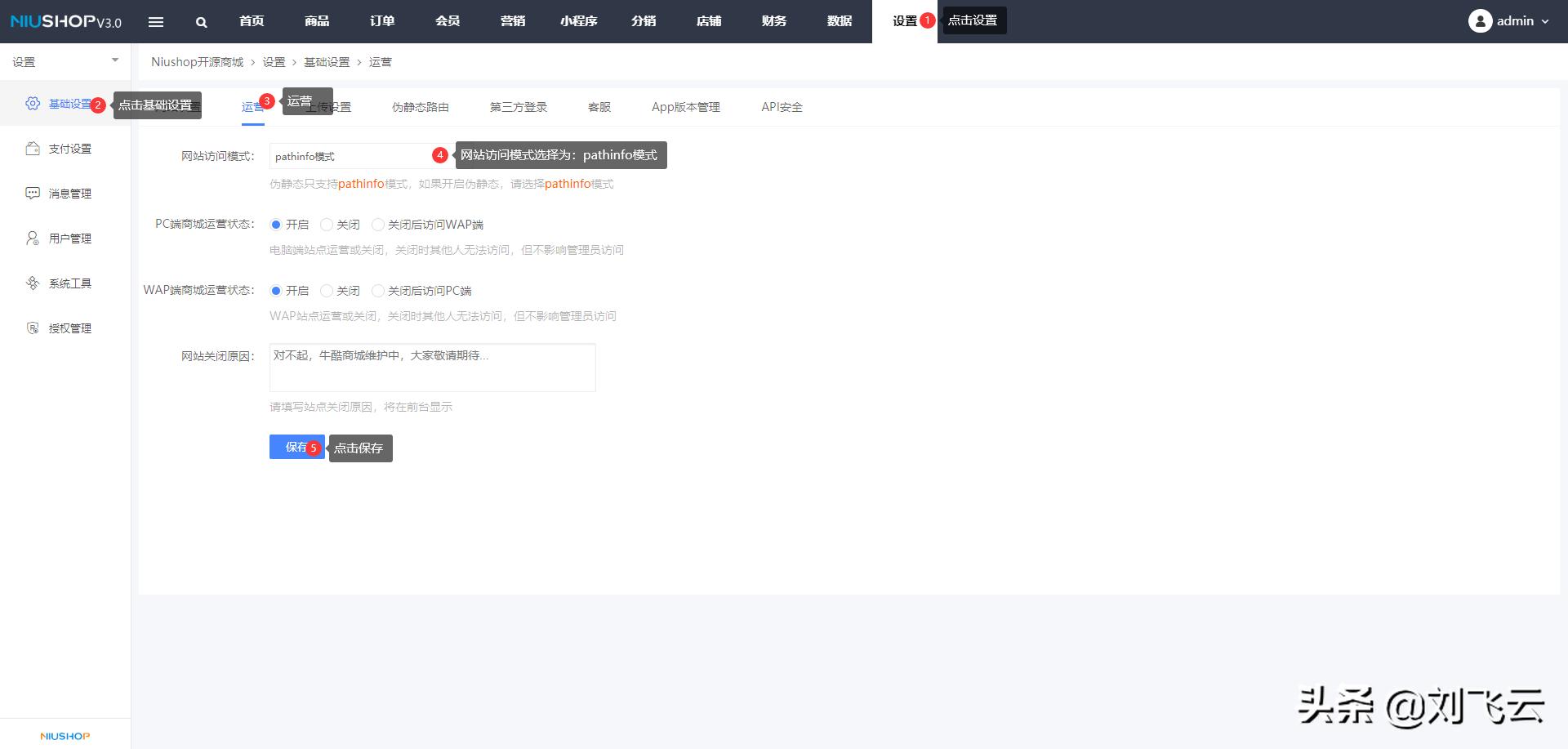This screenshot has width=1568, height=749.
Task: Click the search magnifier icon
Action: point(201,22)
